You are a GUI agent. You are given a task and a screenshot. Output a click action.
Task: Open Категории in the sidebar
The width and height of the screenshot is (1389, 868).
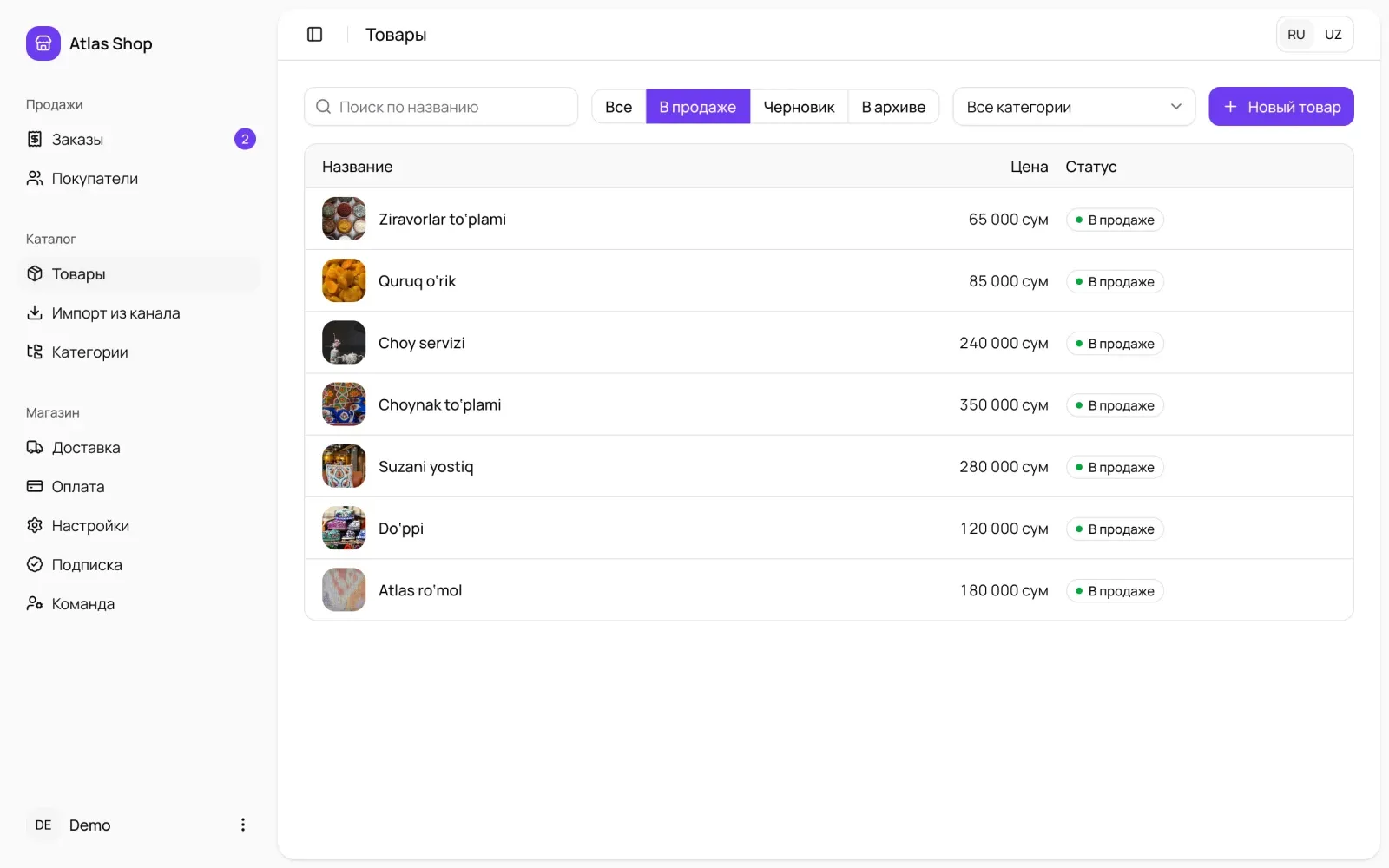(x=139, y=352)
